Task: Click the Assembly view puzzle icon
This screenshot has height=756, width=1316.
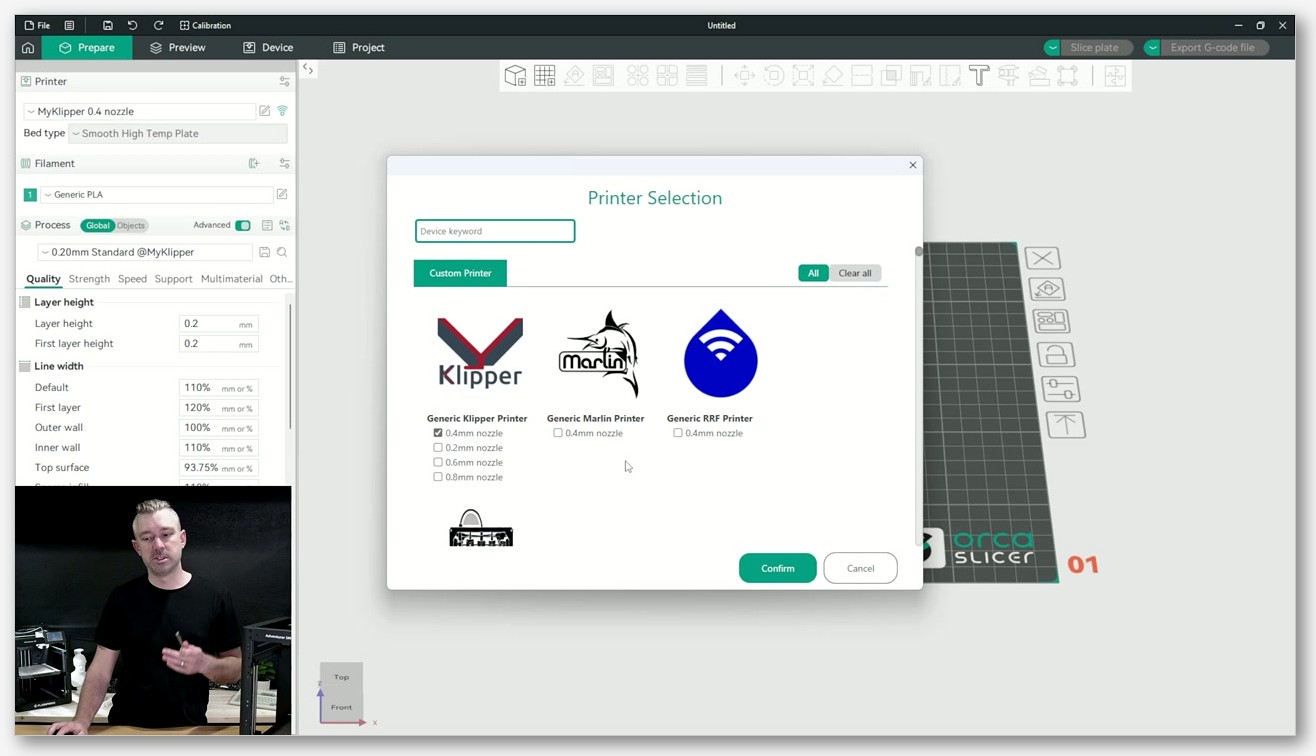Action: [1115, 76]
